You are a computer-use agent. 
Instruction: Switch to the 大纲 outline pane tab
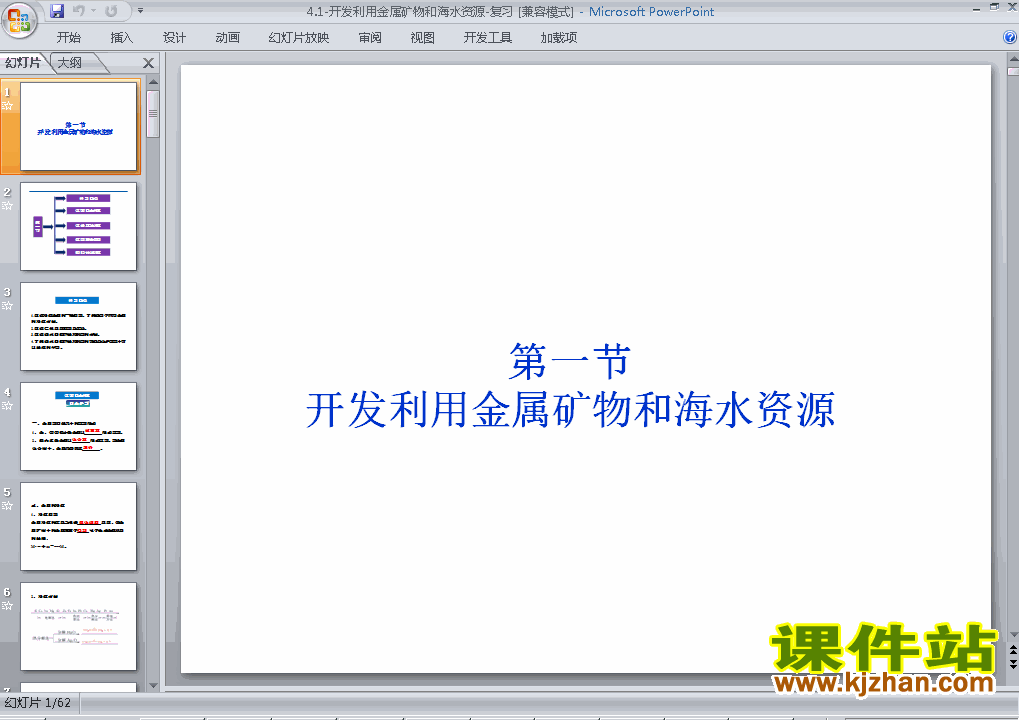click(70, 63)
